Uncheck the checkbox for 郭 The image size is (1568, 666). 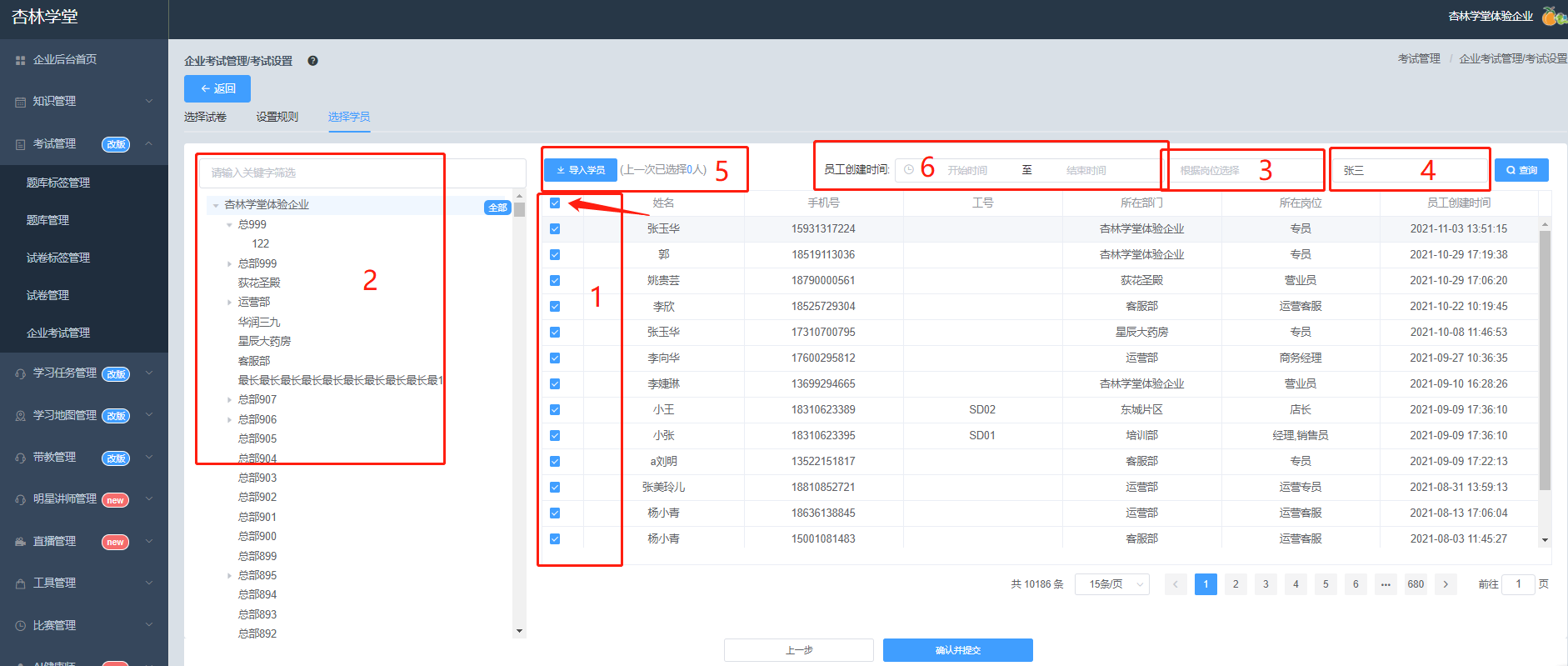click(555, 254)
